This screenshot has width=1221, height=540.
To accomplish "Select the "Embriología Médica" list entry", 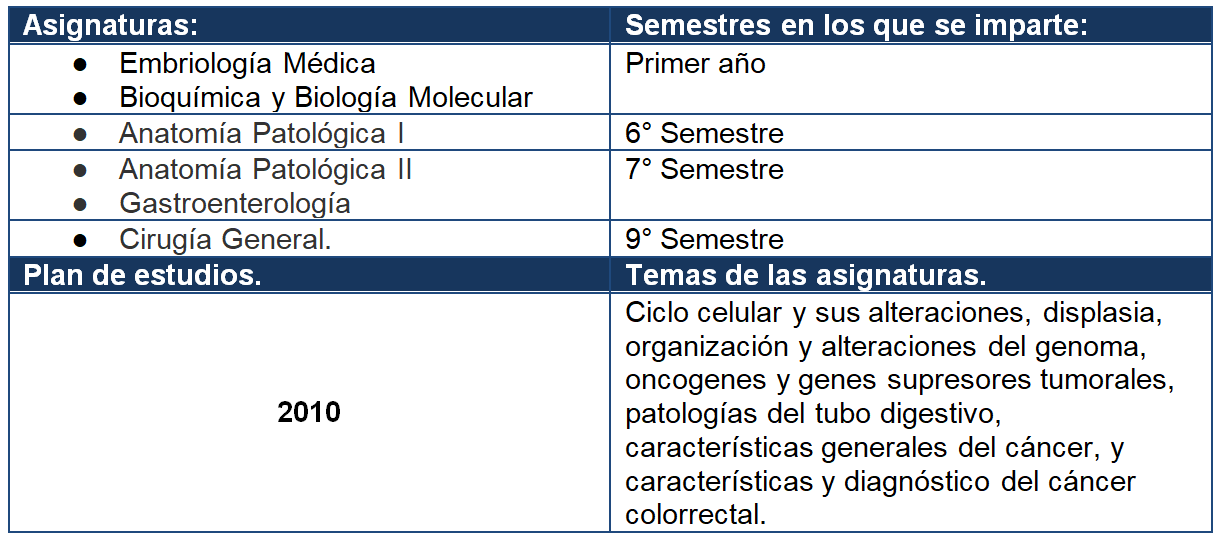I will pyautogui.click(x=247, y=64).
